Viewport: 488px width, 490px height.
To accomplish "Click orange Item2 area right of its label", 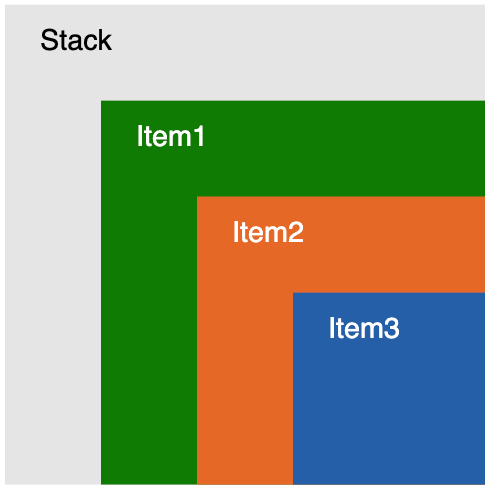I will tap(393, 232).
